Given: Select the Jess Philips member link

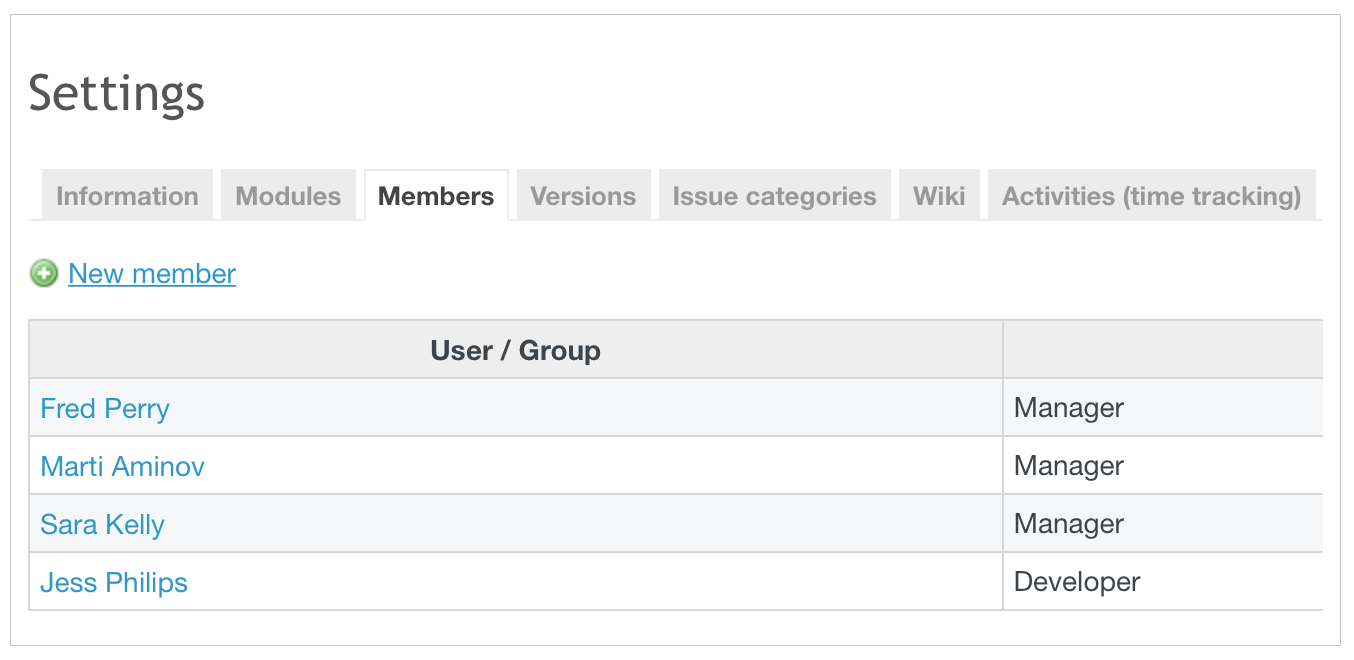Looking at the screenshot, I should tap(114, 582).
